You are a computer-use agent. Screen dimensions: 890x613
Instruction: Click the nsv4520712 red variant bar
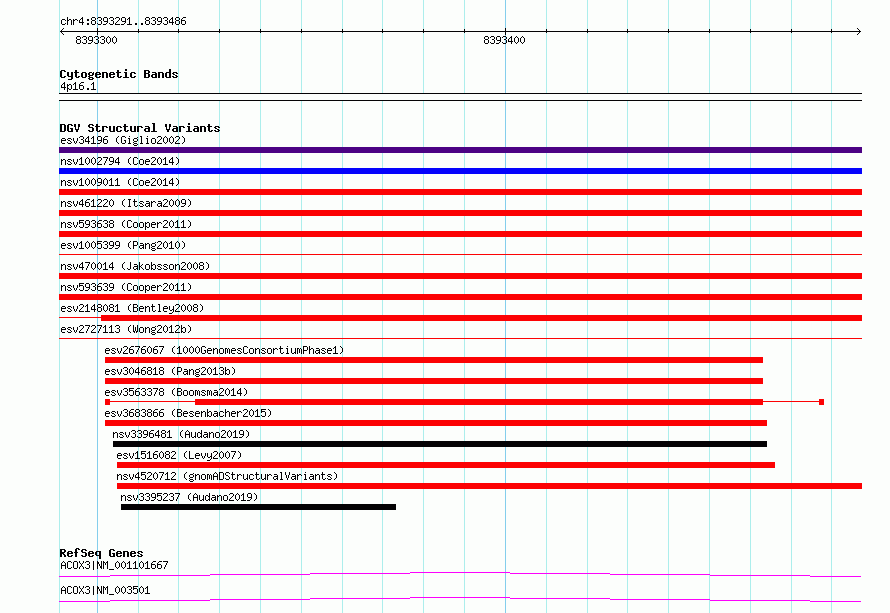coord(489,486)
